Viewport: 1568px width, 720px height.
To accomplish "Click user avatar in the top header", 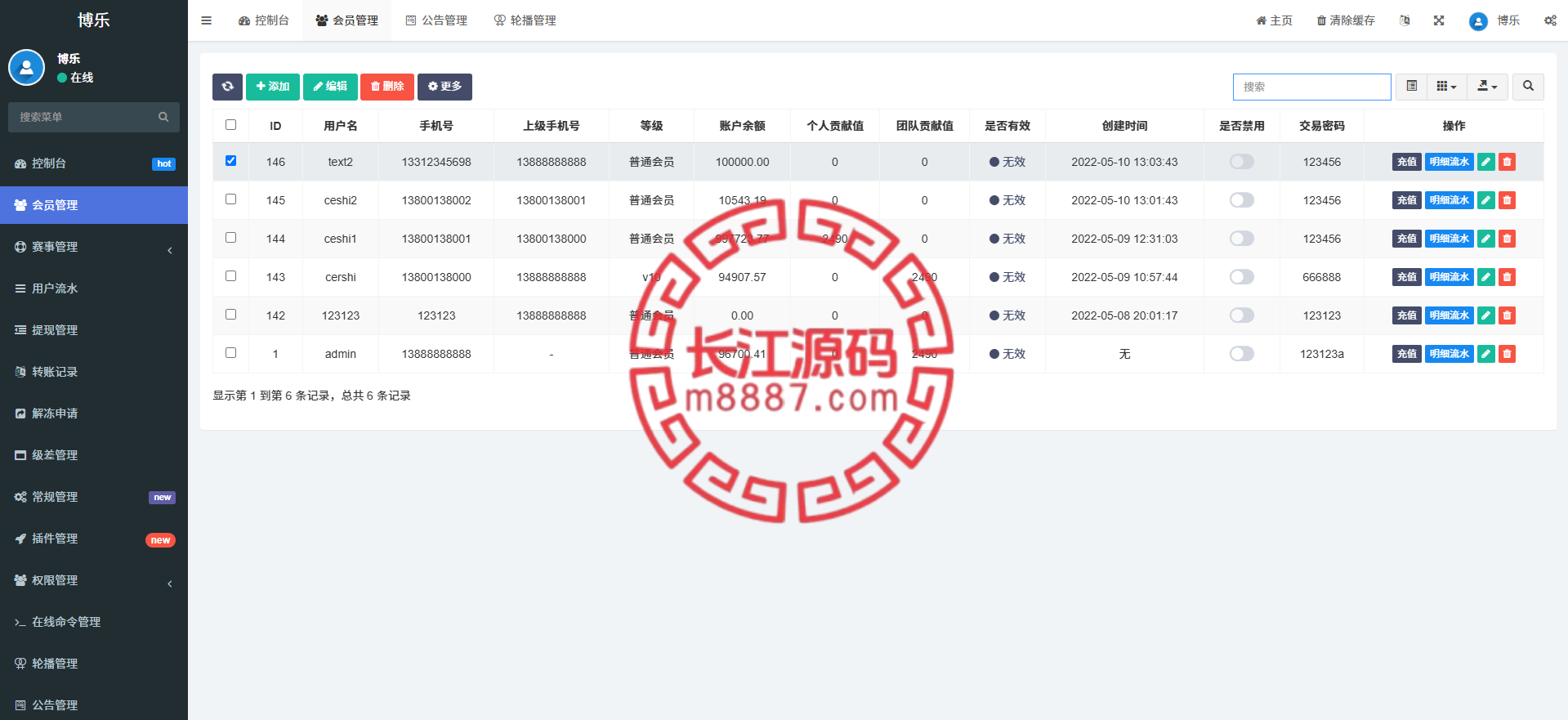I will pos(1478,21).
